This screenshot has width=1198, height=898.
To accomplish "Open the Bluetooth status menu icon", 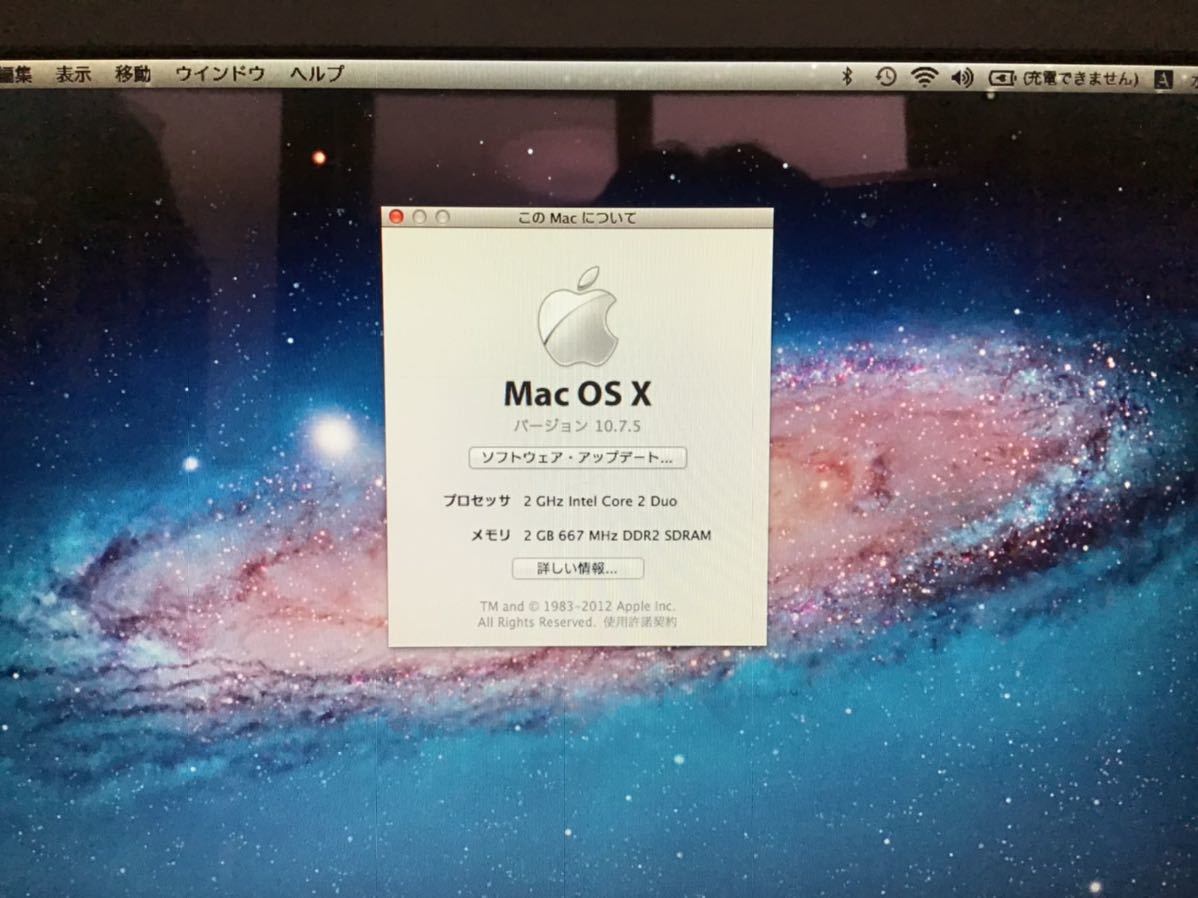I will point(847,76).
